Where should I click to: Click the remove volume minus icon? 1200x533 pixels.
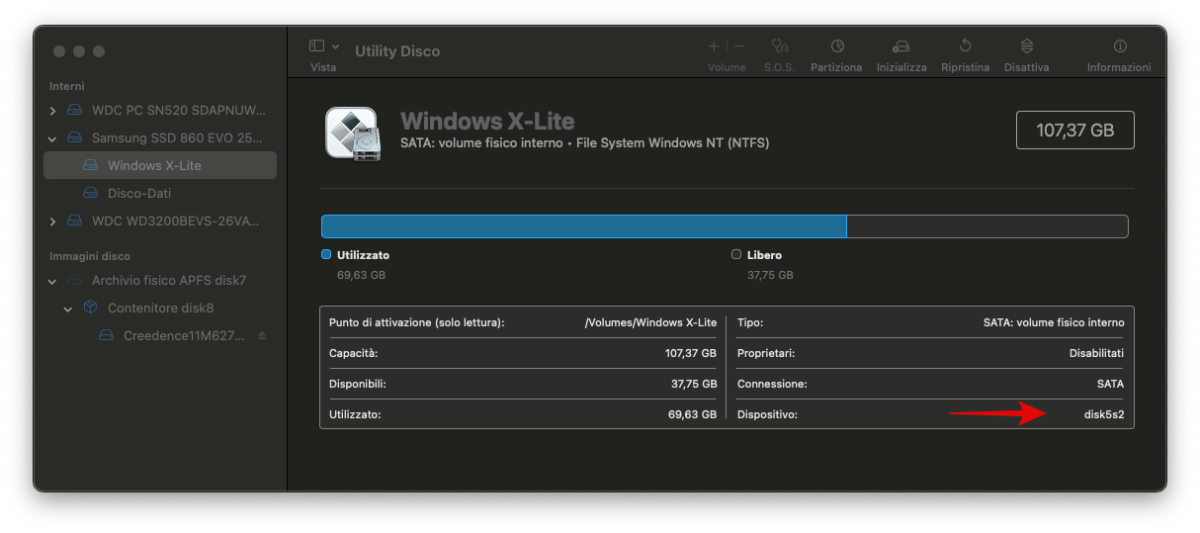click(739, 46)
